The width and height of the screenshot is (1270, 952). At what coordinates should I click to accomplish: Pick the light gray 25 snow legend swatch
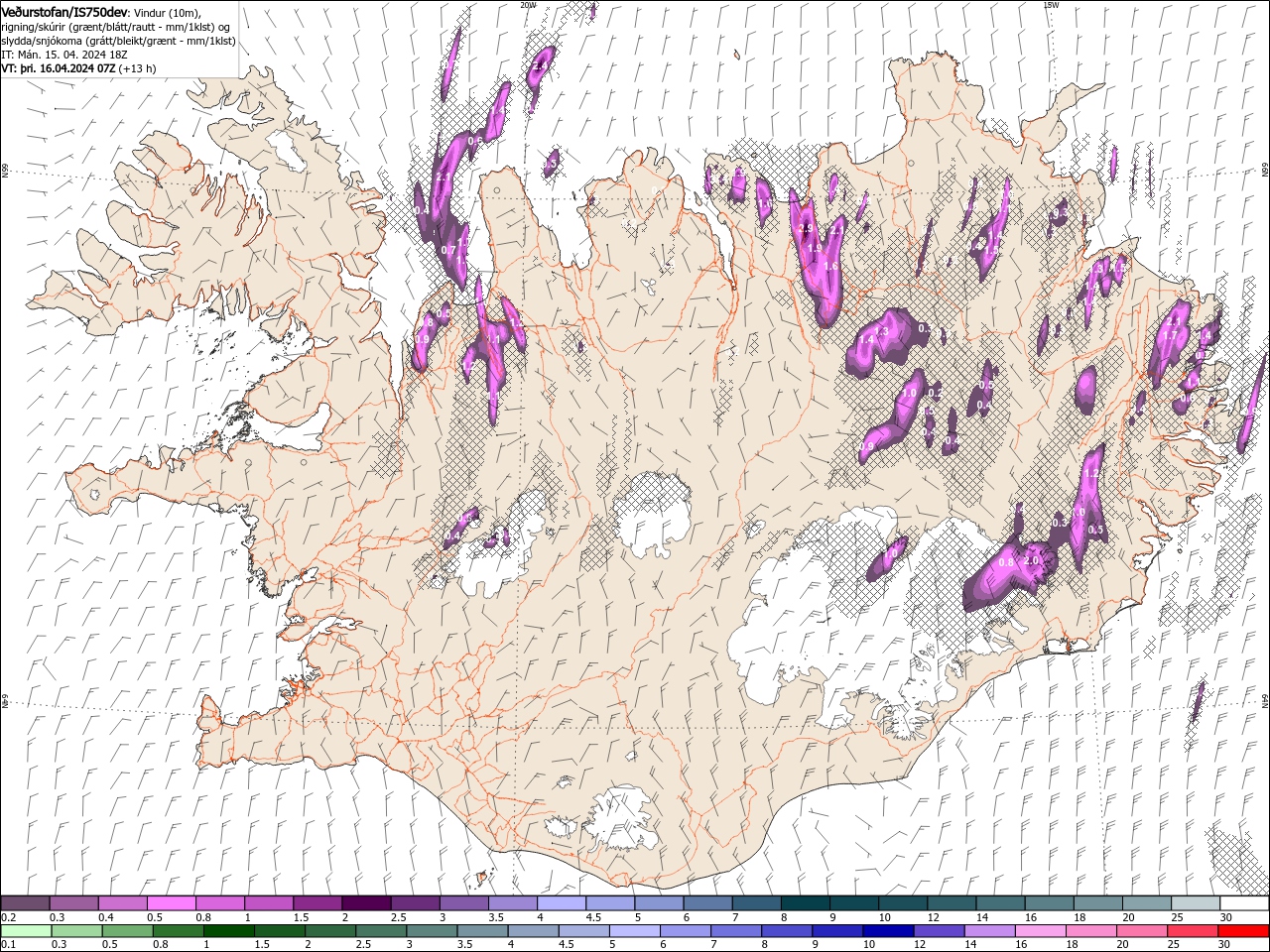(x=1196, y=903)
